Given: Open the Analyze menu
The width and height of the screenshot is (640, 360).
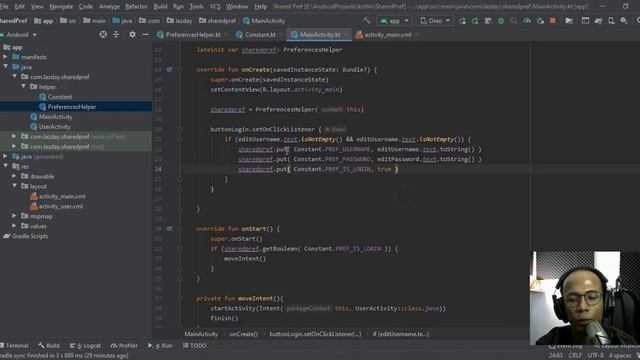Looking at the screenshot, I should pyautogui.click(x=109, y=7).
